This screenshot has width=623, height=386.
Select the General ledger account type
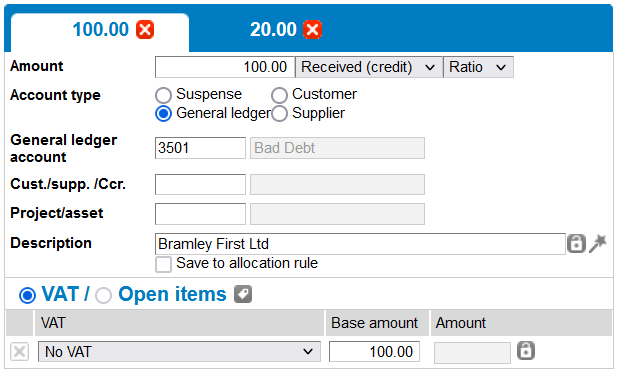[163, 114]
